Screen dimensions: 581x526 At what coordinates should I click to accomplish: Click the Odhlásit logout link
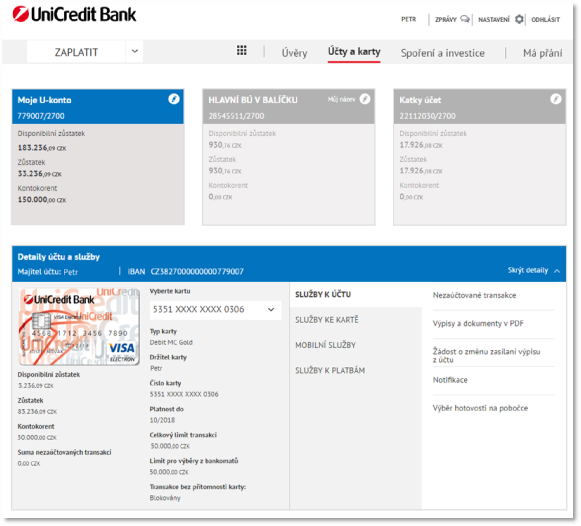[x=545, y=19]
